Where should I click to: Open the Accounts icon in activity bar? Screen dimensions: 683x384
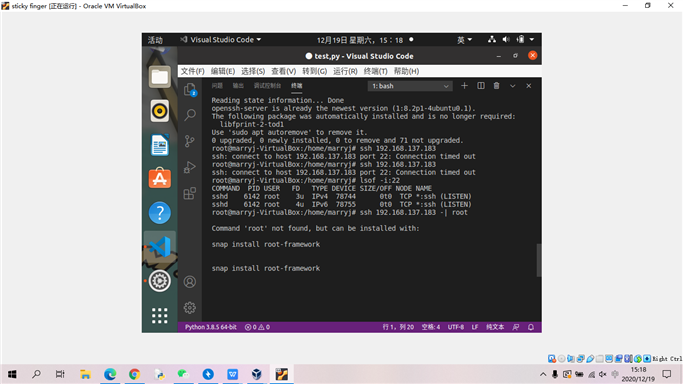190,282
